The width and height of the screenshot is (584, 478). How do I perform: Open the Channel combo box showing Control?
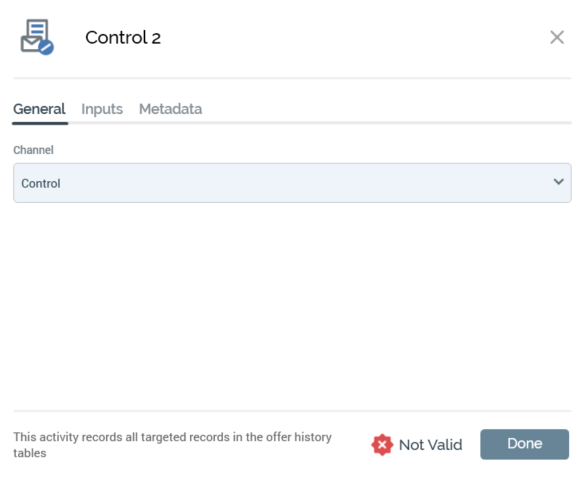(292, 183)
